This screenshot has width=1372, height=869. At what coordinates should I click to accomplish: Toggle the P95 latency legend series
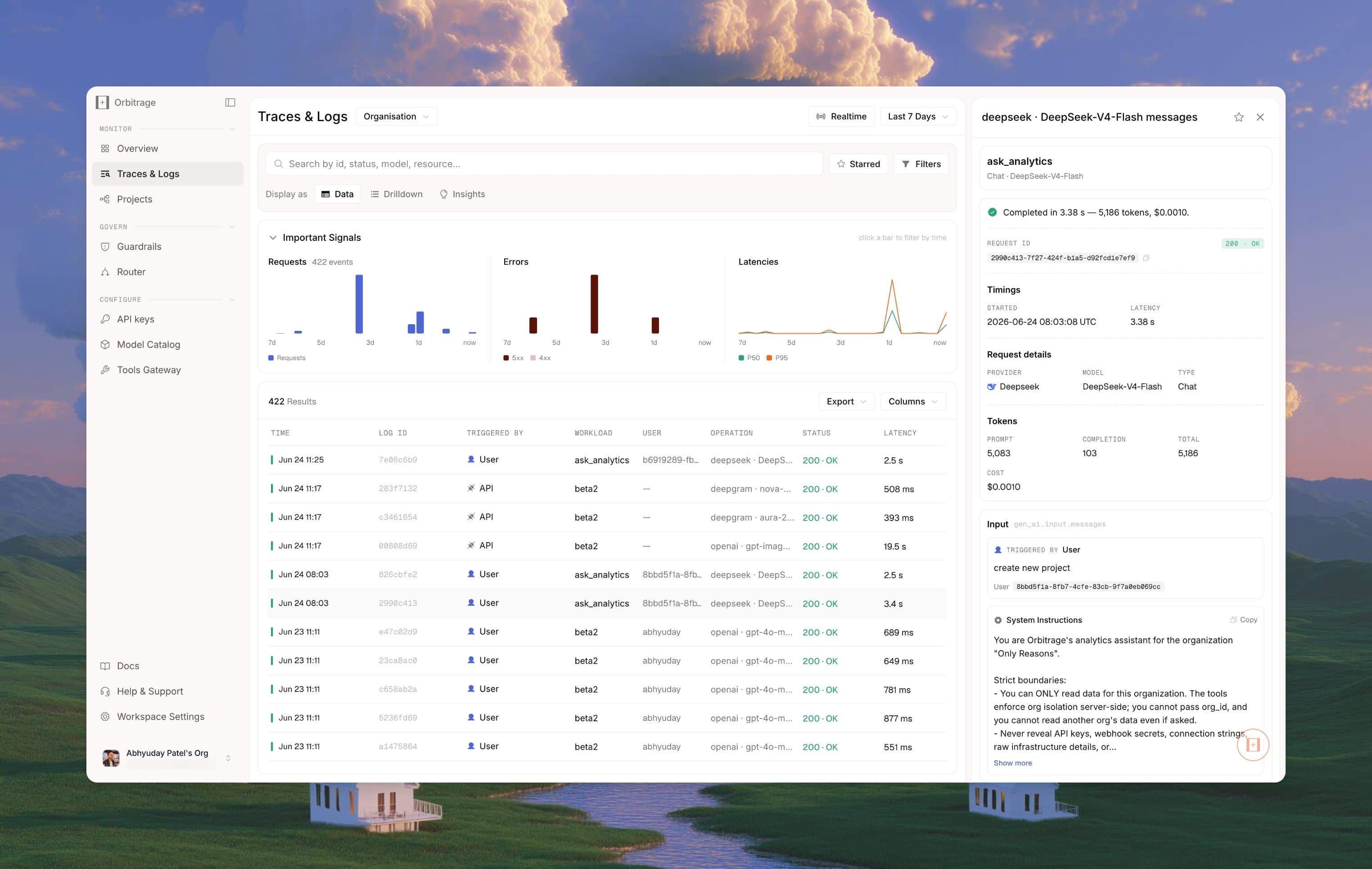777,358
